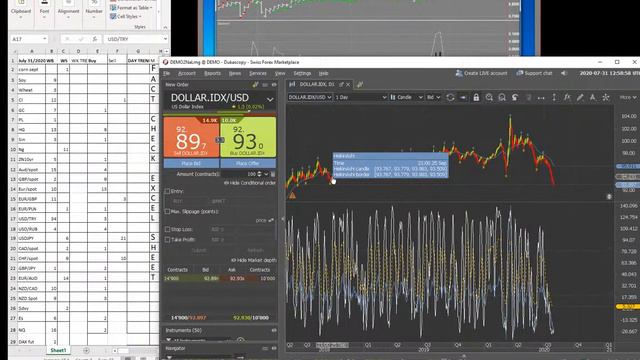Click the Place Bid button
This screenshot has height=360, width=640.
point(191,163)
